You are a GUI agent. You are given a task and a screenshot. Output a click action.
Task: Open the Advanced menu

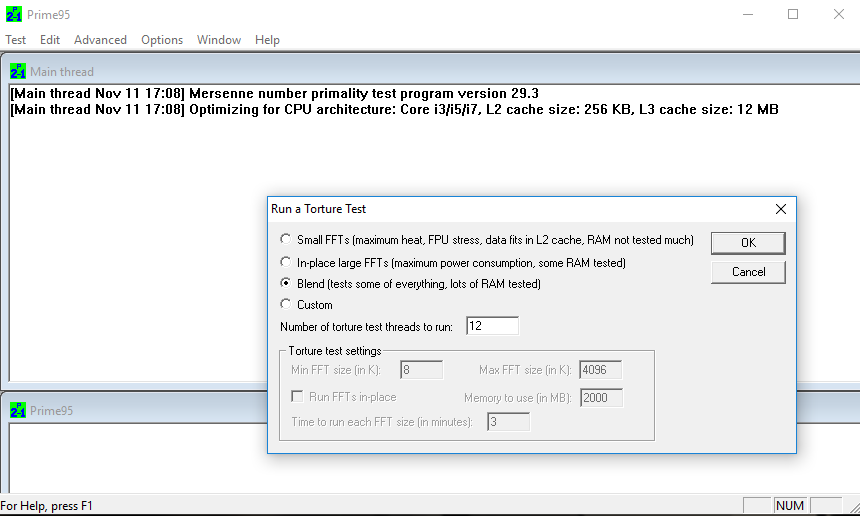click(x=100, y=40)
